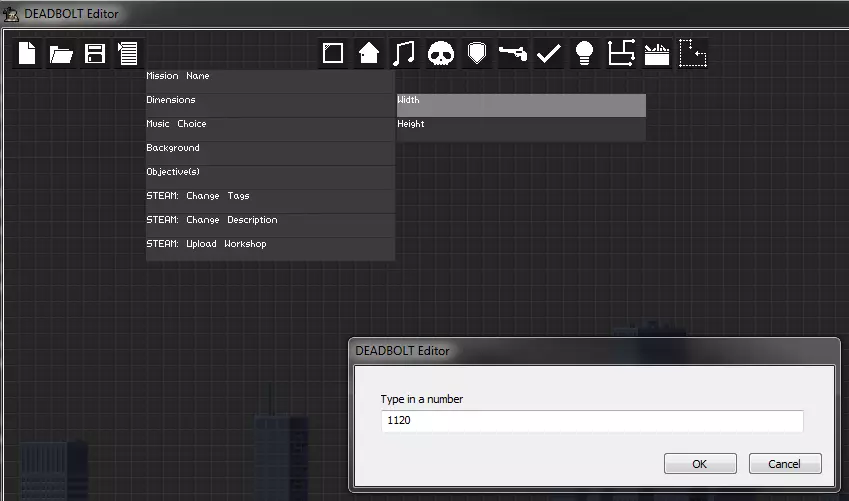Select STEAM: Upload Workshop entry

point(270,249)
